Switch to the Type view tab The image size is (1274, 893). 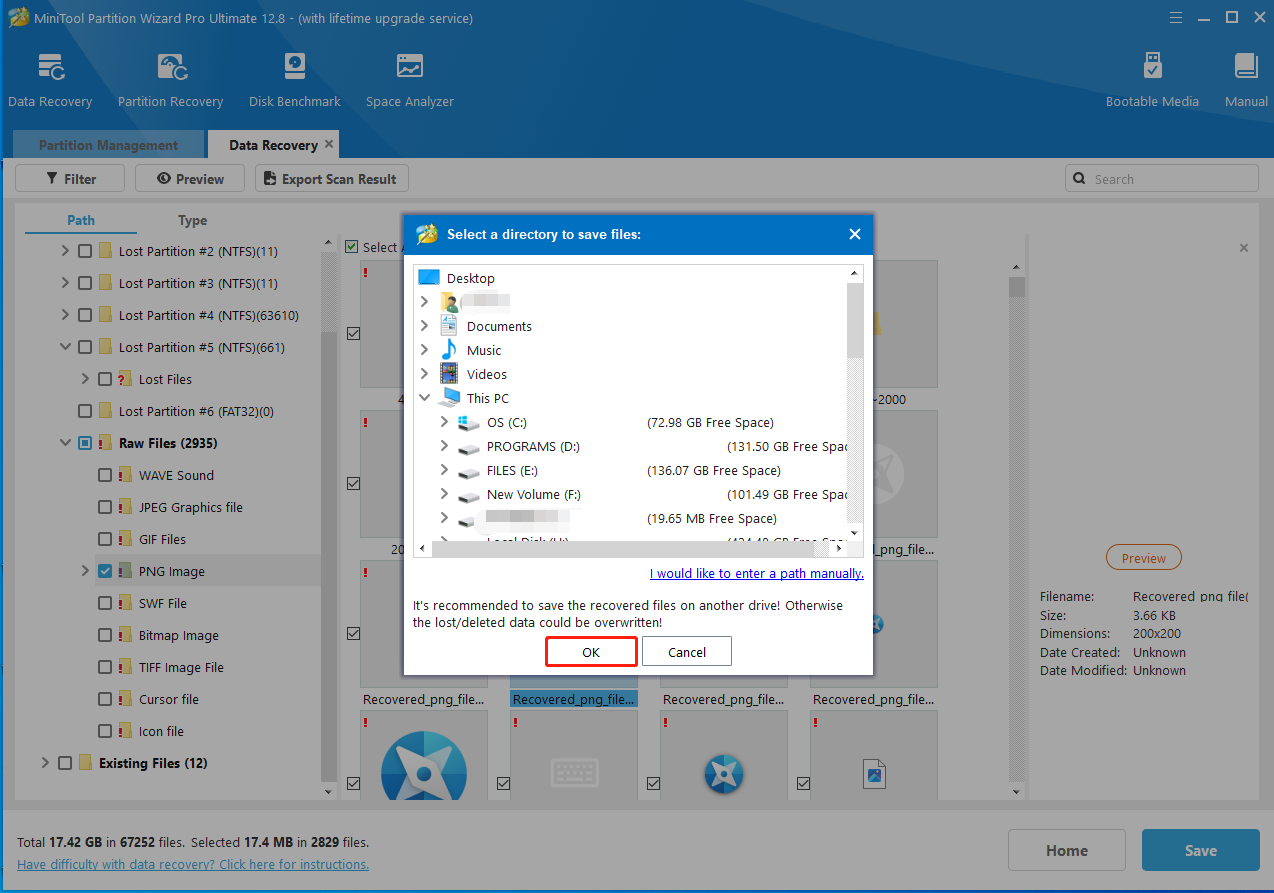click(192, 220)
